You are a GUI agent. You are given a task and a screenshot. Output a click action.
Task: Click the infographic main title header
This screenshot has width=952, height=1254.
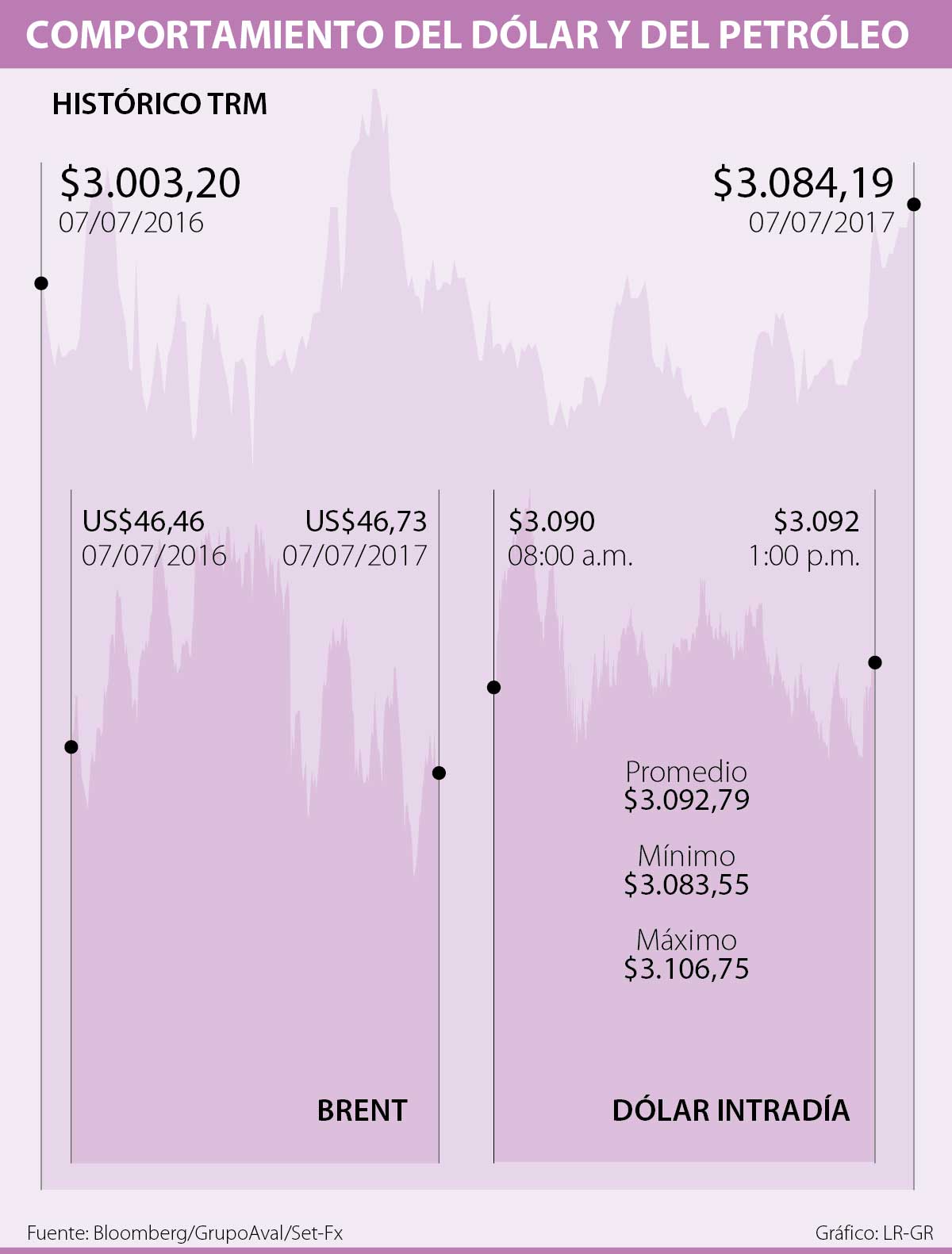pyautogui.click(x=468, y=34)
